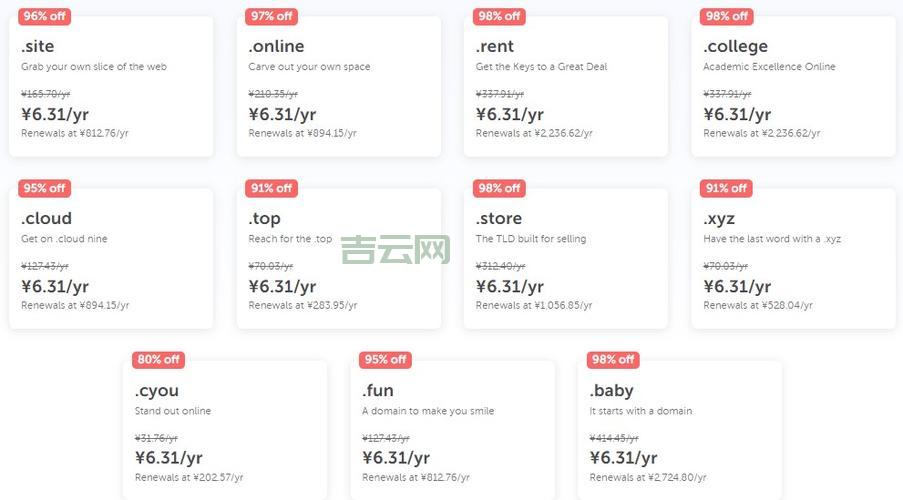Select the .top domain title
This screenshot has height=500, width=903.
click(265, 218)
